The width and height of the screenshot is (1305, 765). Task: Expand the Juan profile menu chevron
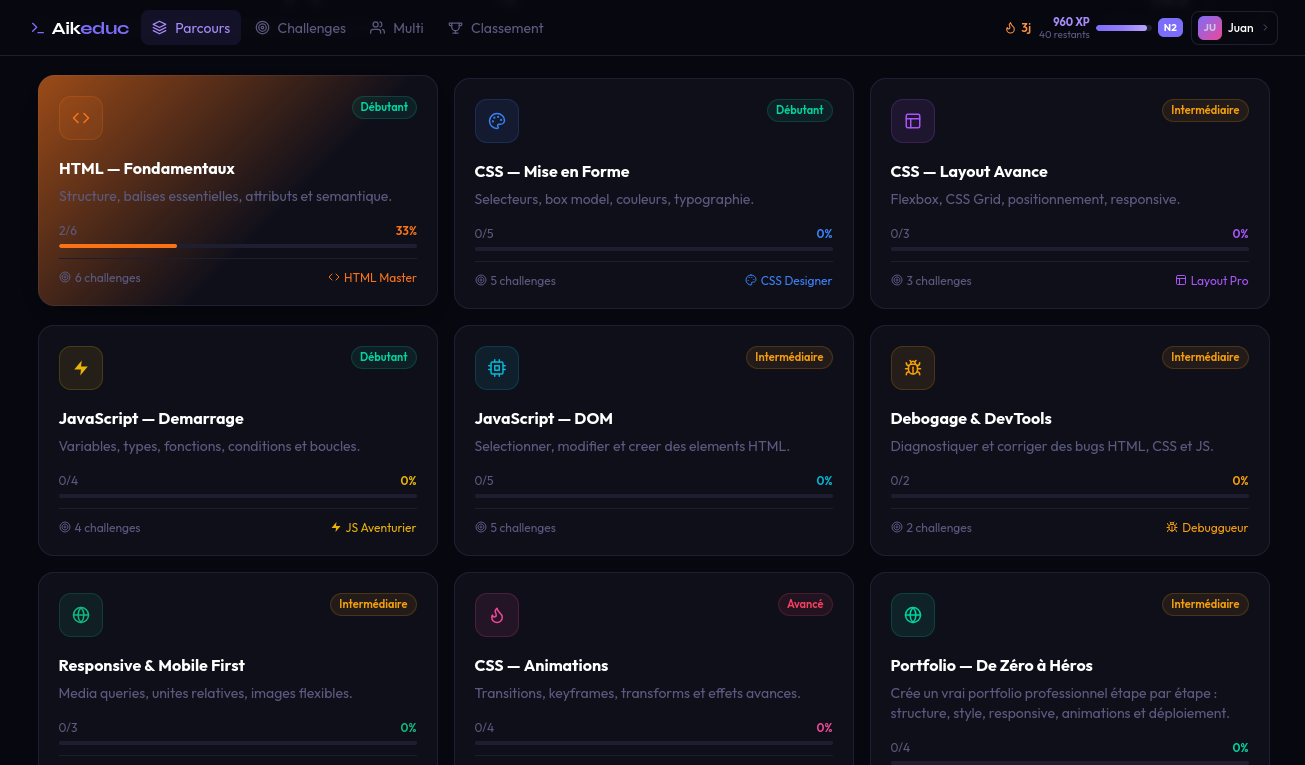(1265, 28)
